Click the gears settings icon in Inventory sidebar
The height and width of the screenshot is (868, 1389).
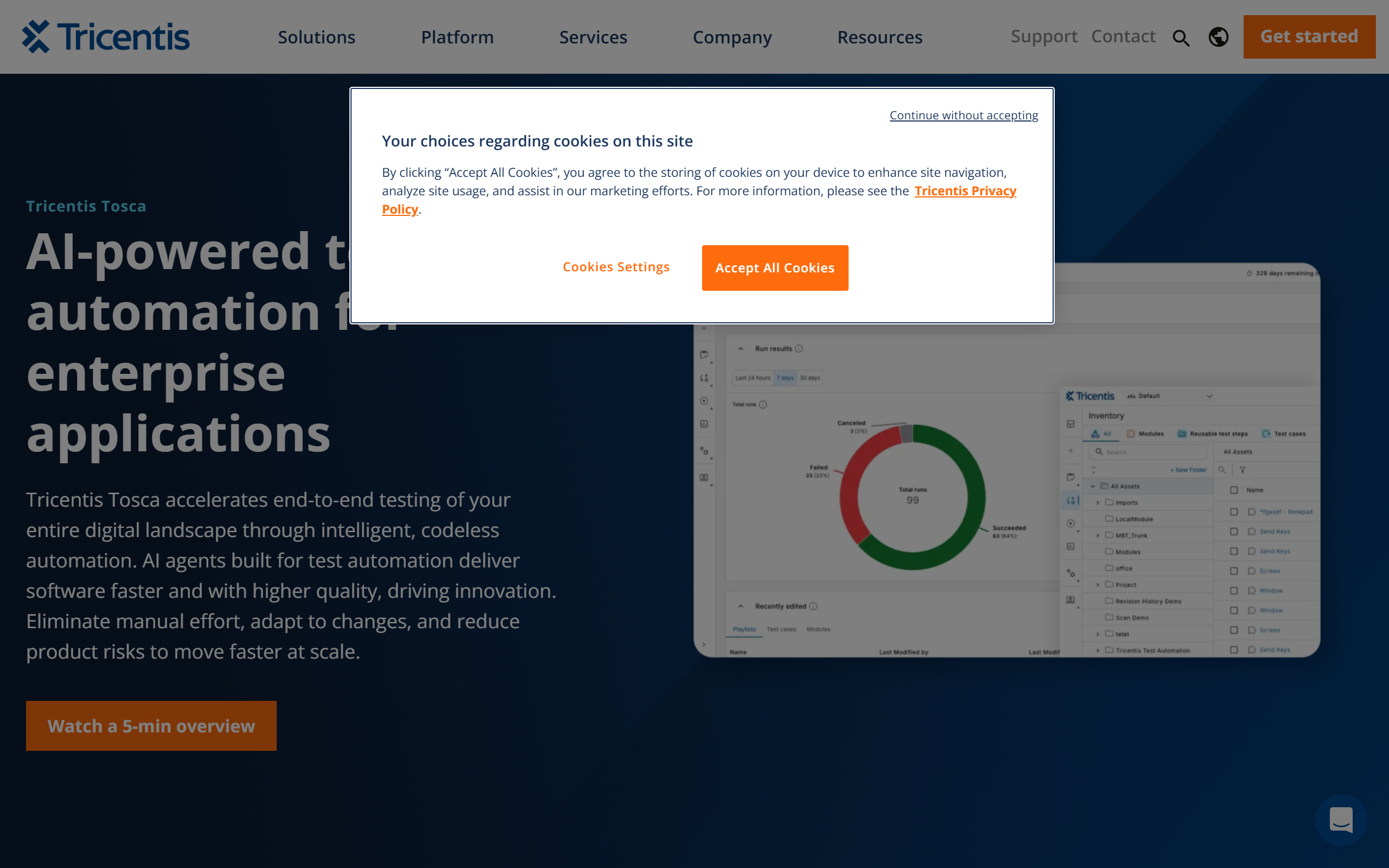click(1071, 573)
